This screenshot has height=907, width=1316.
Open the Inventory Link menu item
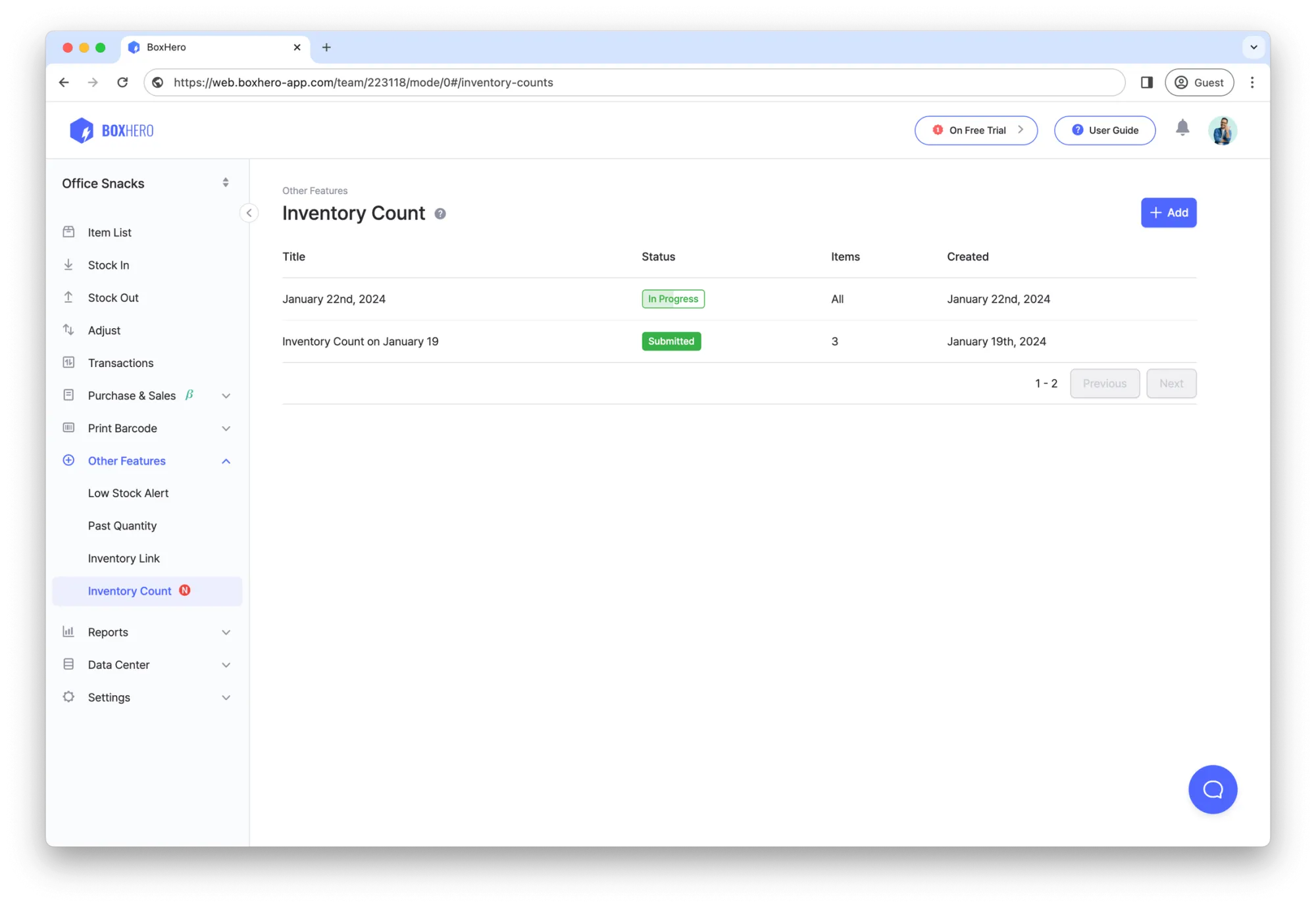(x=124, y=558)
